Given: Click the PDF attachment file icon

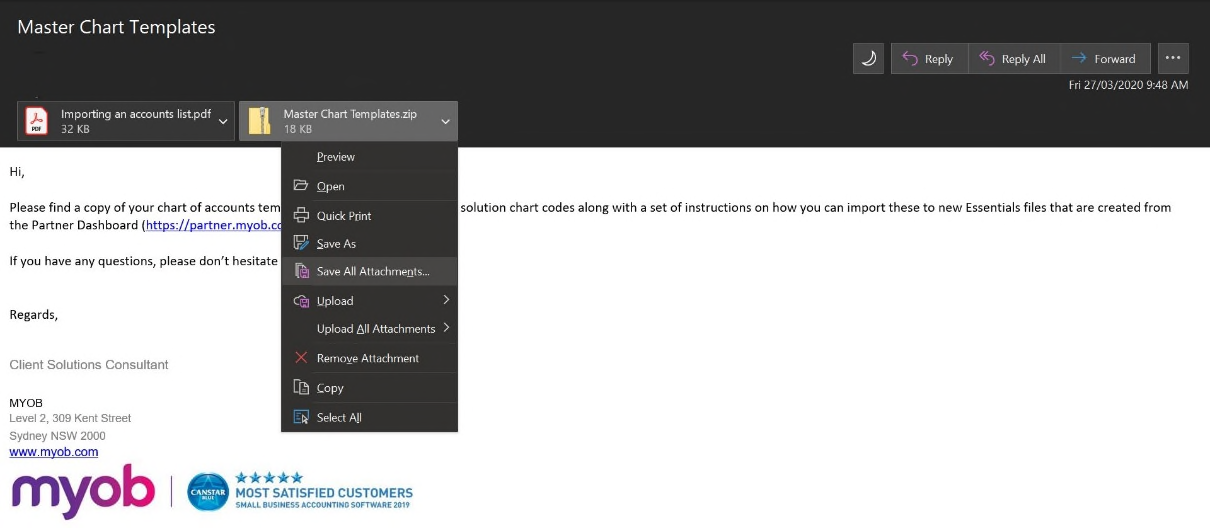Looking at the screenshot, I should pyautogui.click(x=37, y=121).
